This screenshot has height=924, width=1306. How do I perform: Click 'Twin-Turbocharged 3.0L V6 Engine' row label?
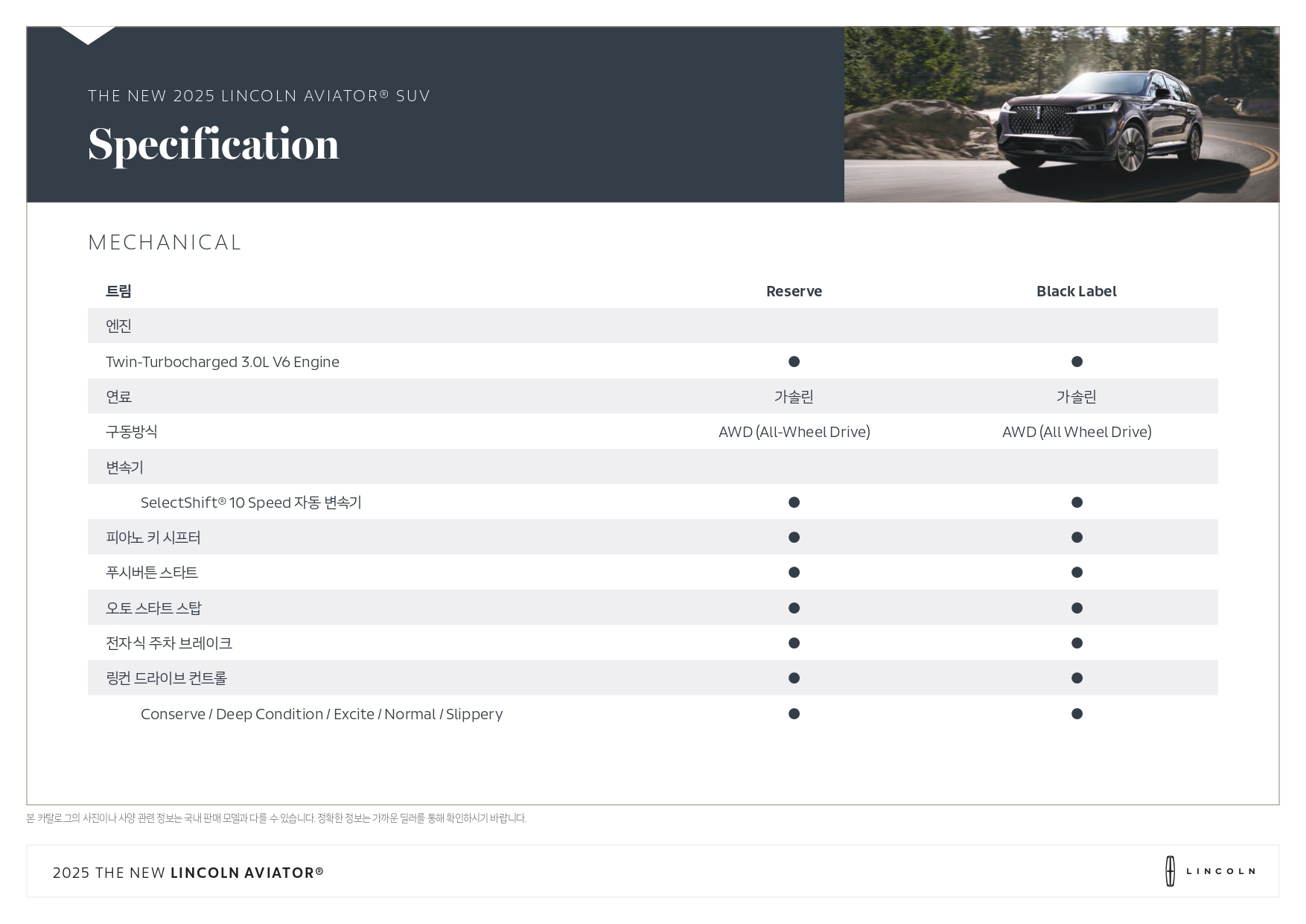[223, 362]
